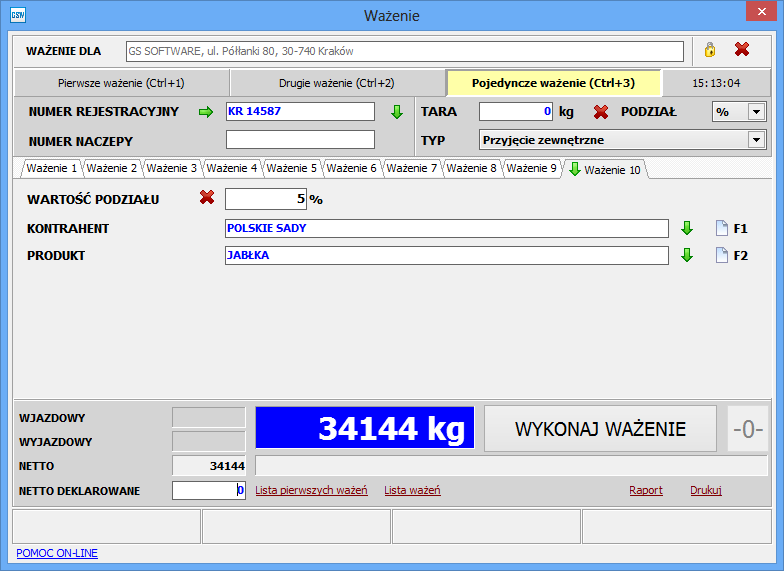Open the Ważenie 5 tab
The height and width of the screenshot is (571, 784).
click(291, 169)
